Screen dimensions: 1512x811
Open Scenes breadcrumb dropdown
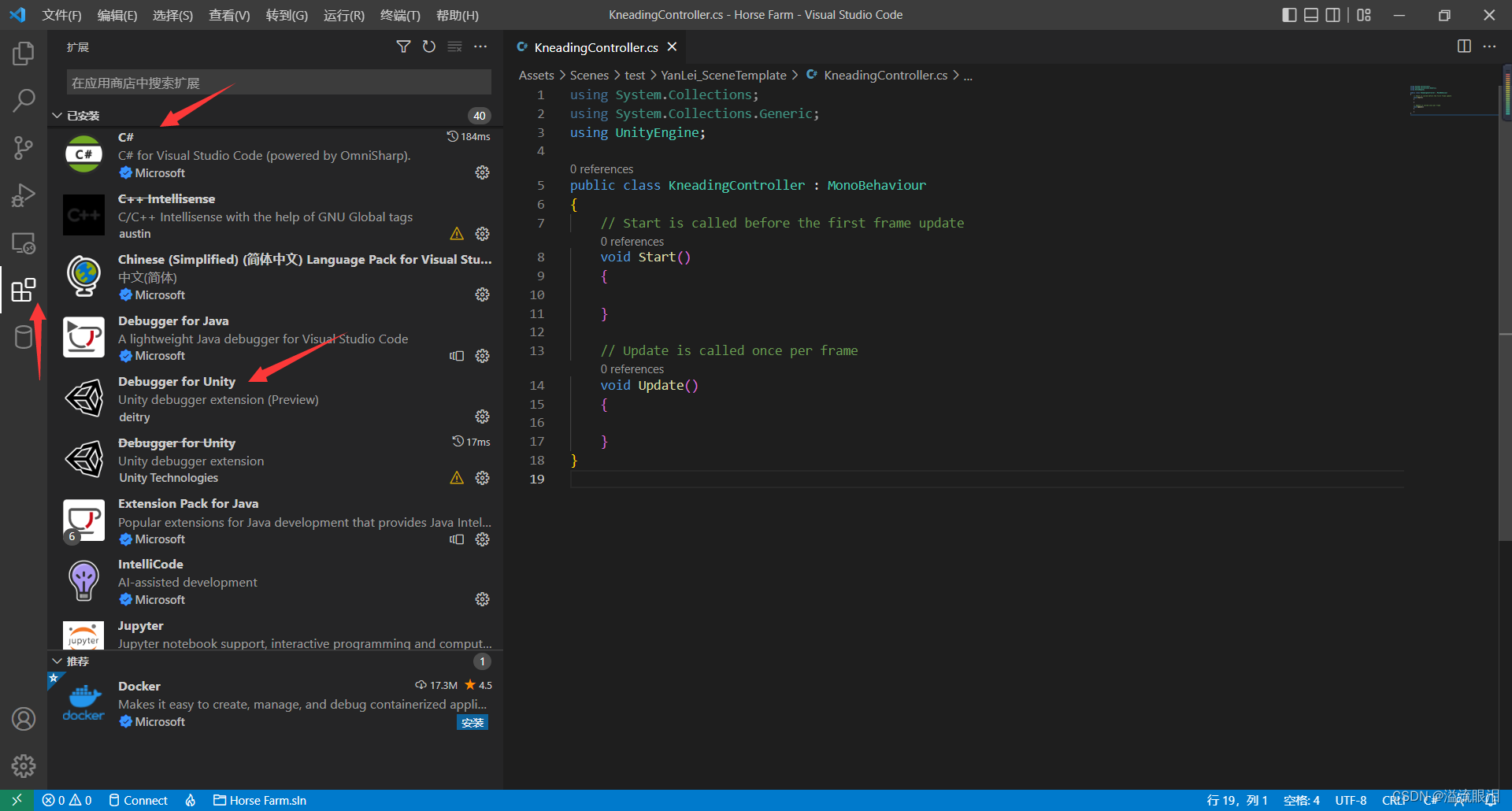coord(589,76)
